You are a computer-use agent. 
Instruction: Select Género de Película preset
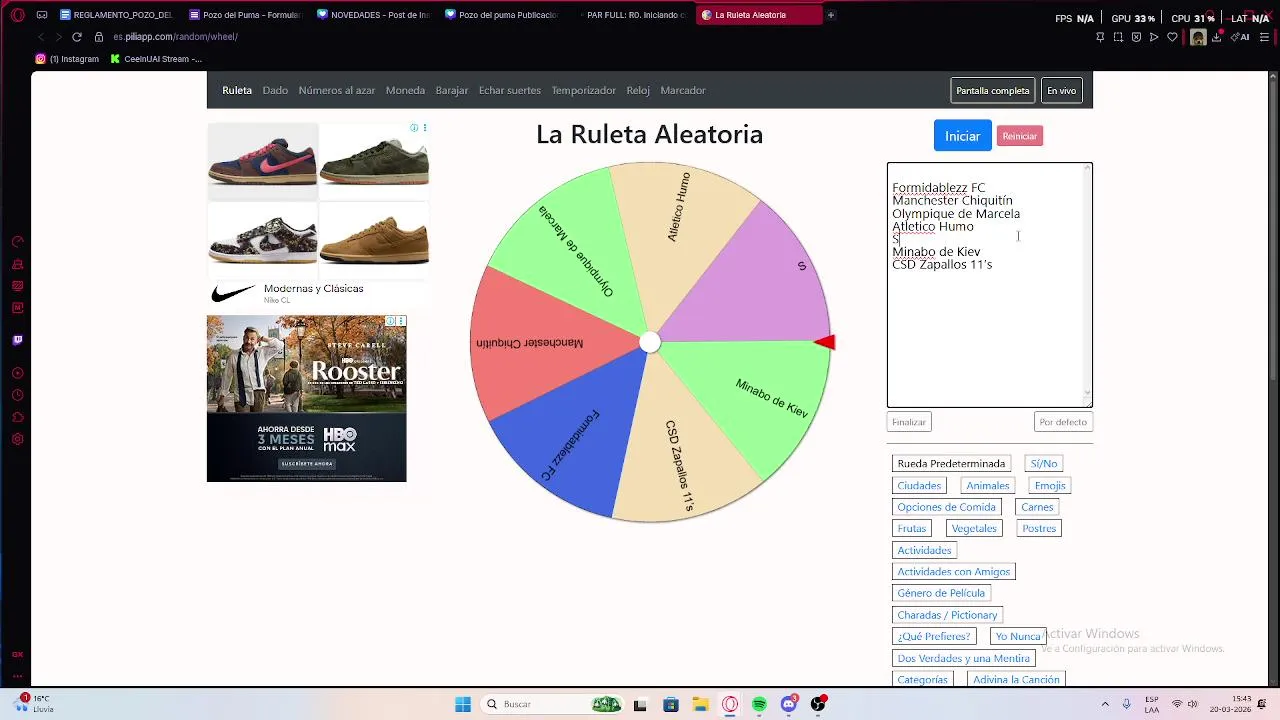click(x=941, y=593)
